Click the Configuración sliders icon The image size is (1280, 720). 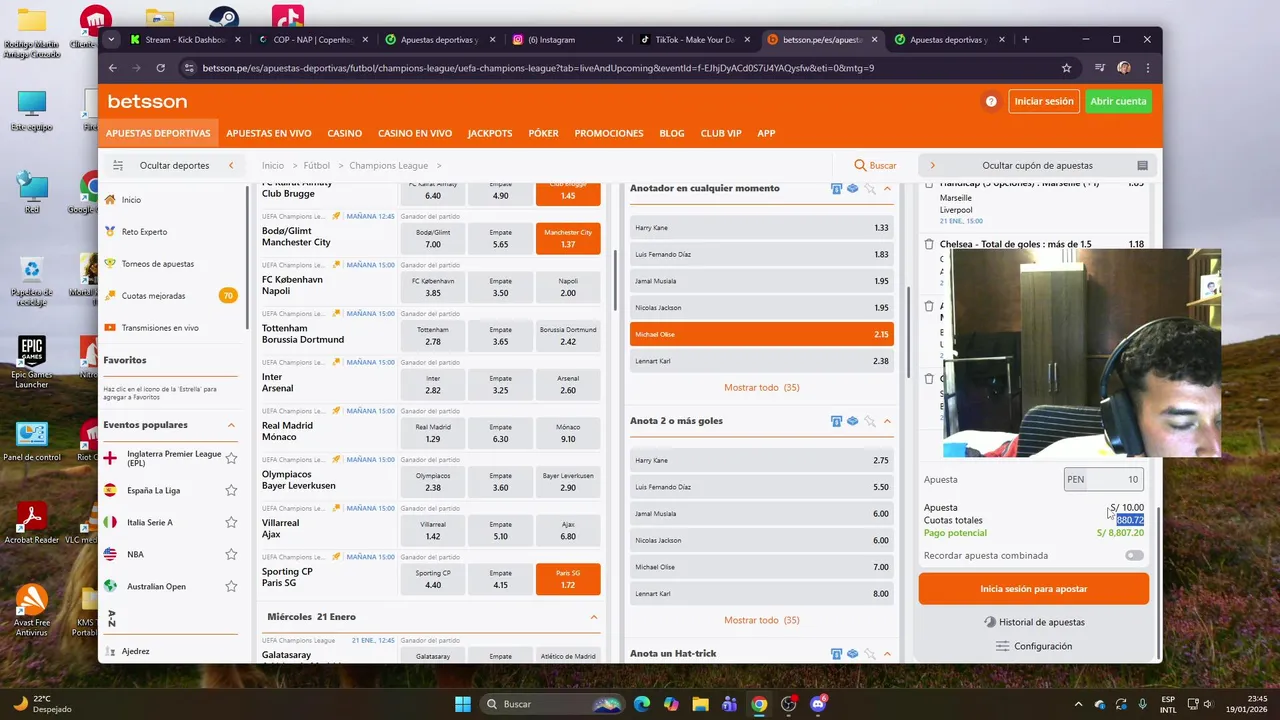[1003, 646]
